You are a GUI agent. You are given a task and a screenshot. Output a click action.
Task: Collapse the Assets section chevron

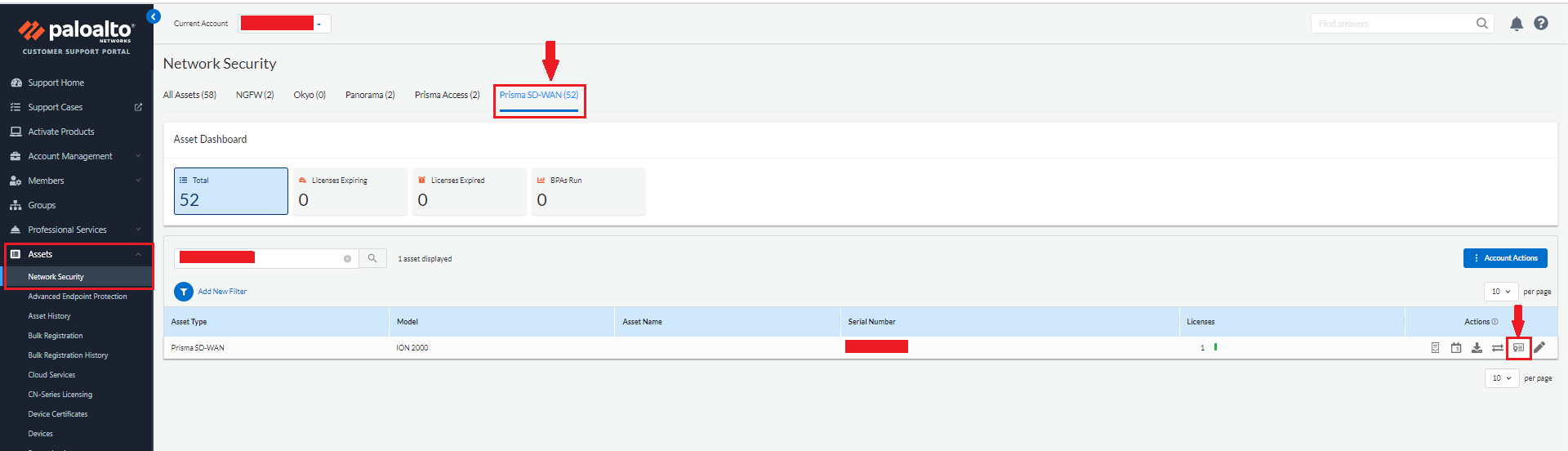pos(138,254)
